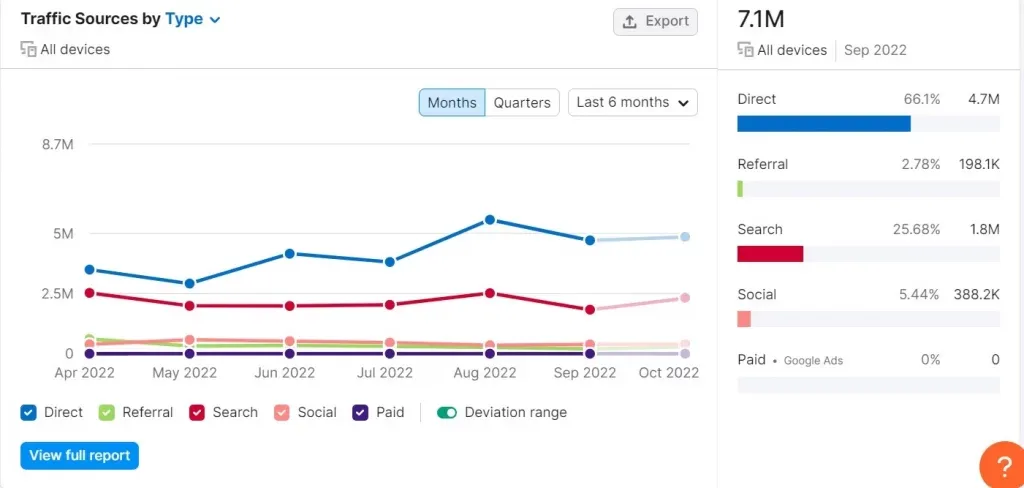
Task: Click the 66.1% Direct percentage
Action: coord(922,99)
